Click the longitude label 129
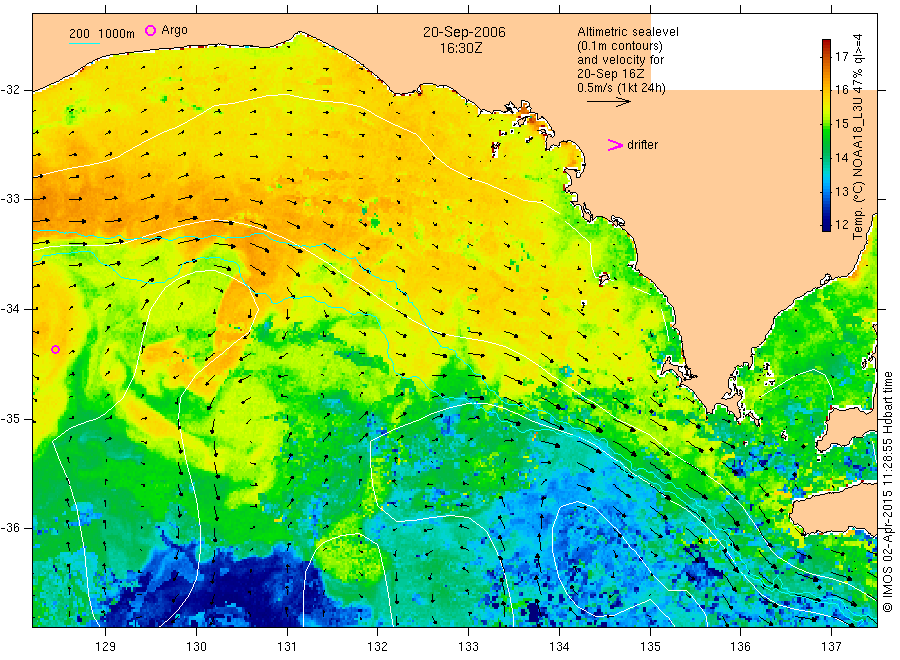Image resolution: width=900 pixels, height=660 pixels. point(106,646)
